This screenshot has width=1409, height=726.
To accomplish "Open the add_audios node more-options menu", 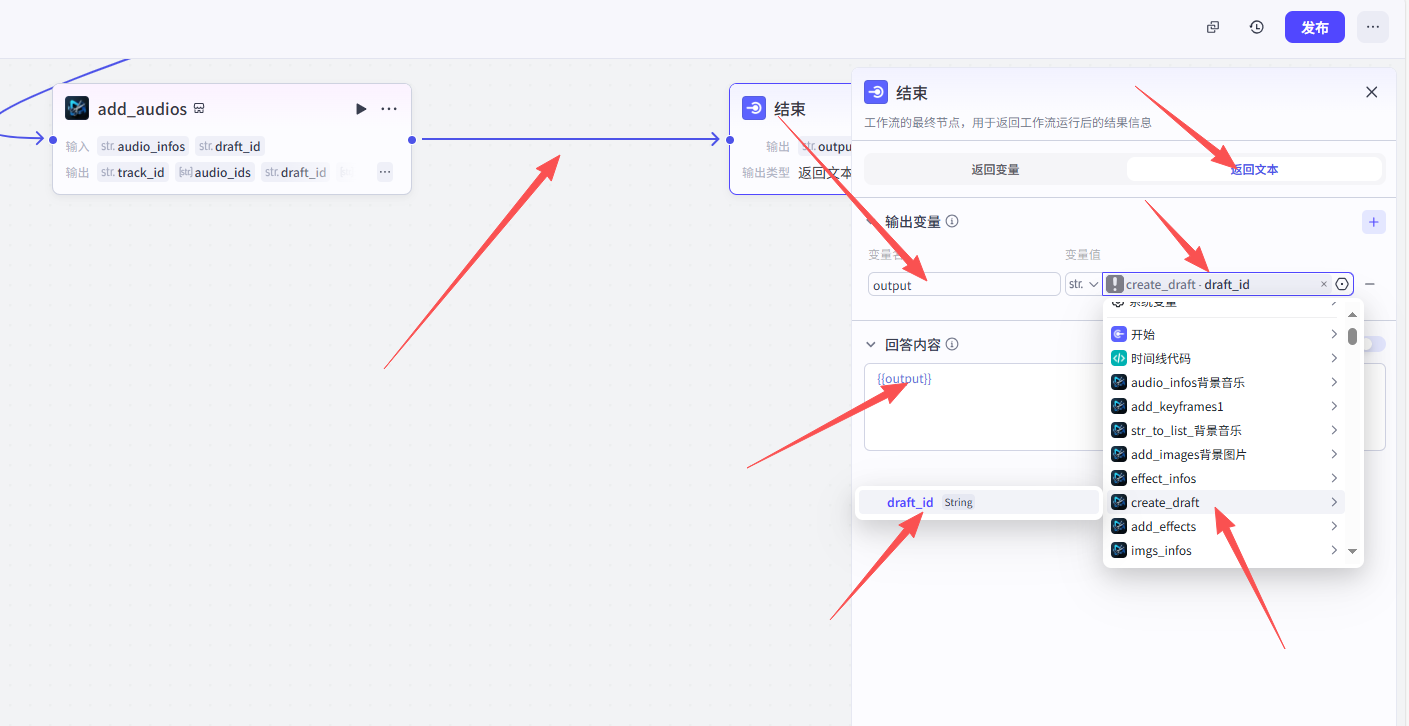I will click(x=389, y=109).
